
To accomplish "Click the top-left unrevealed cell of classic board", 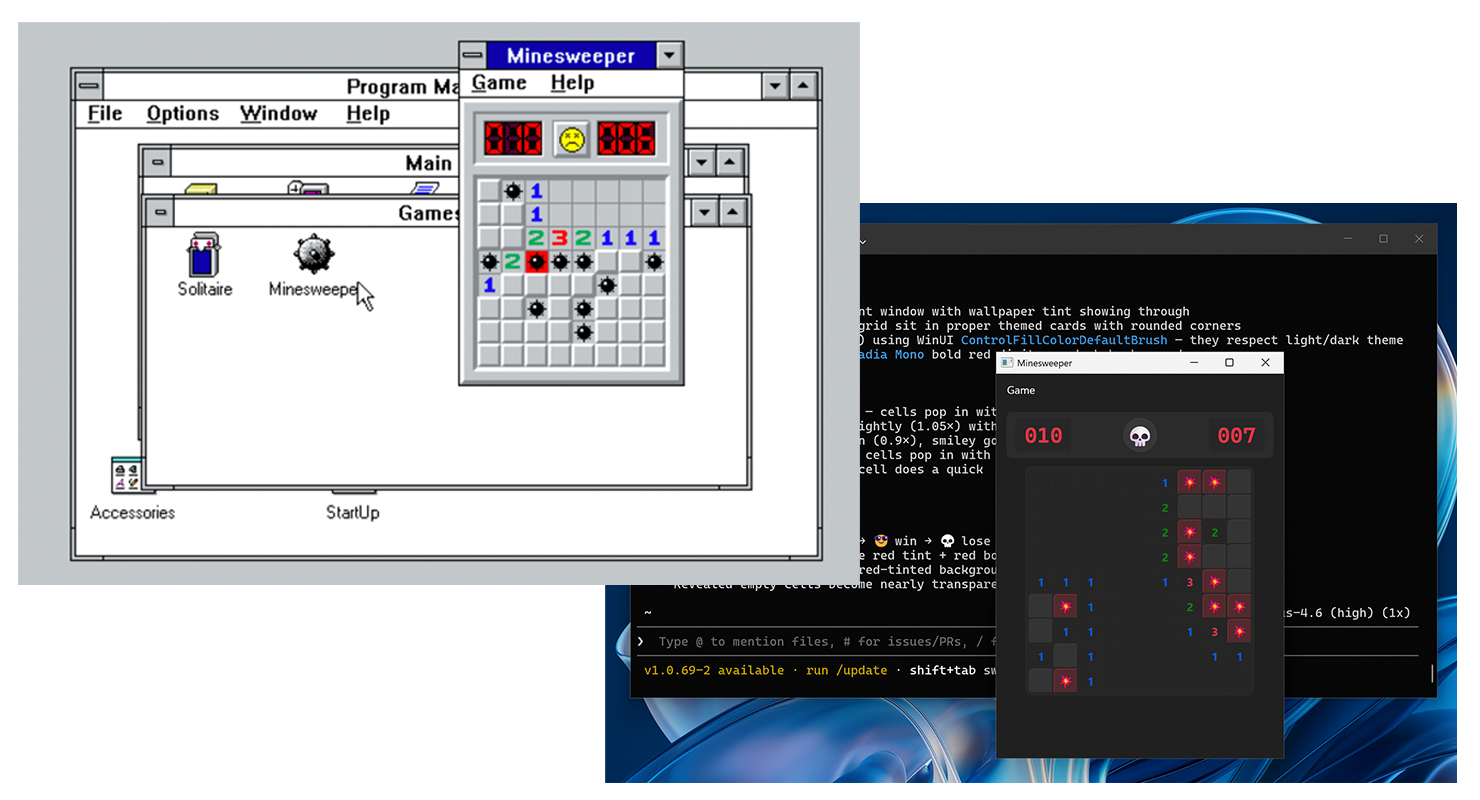I will click(x=489, y=190).
